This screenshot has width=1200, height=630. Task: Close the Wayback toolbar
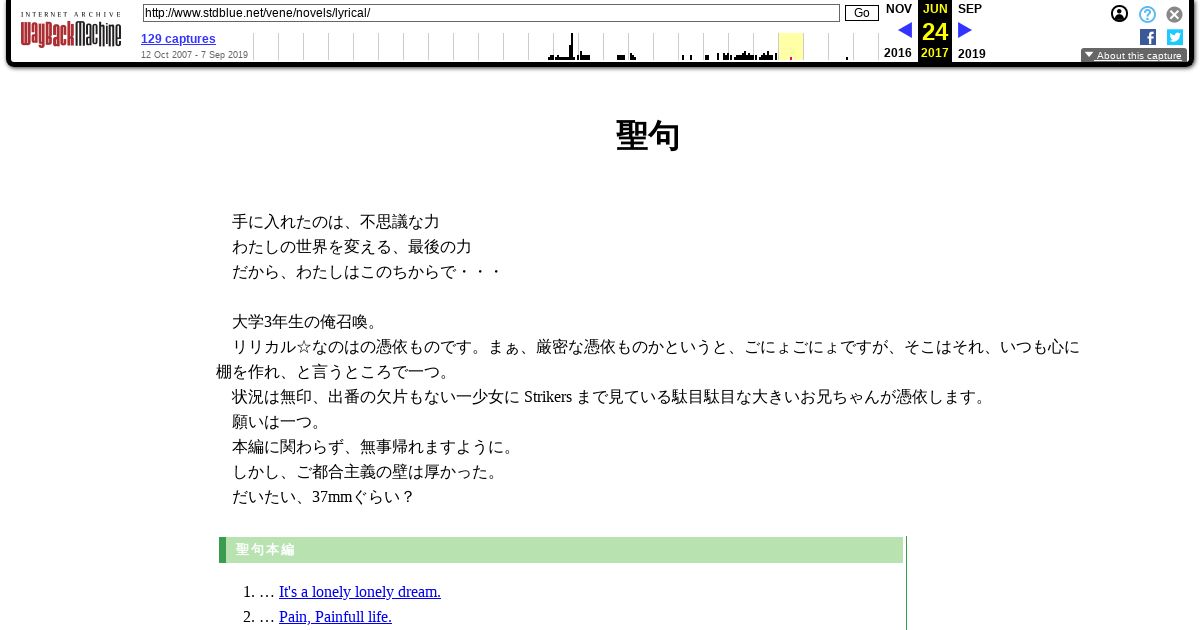point(1175,14)
